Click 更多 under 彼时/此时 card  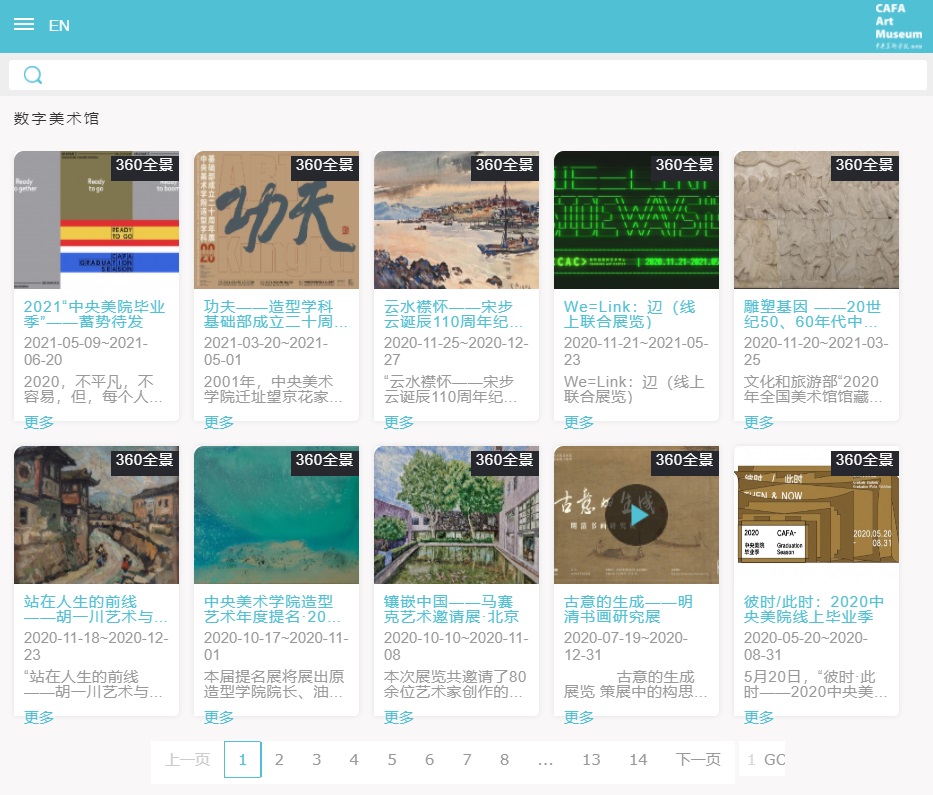point(759,718)
